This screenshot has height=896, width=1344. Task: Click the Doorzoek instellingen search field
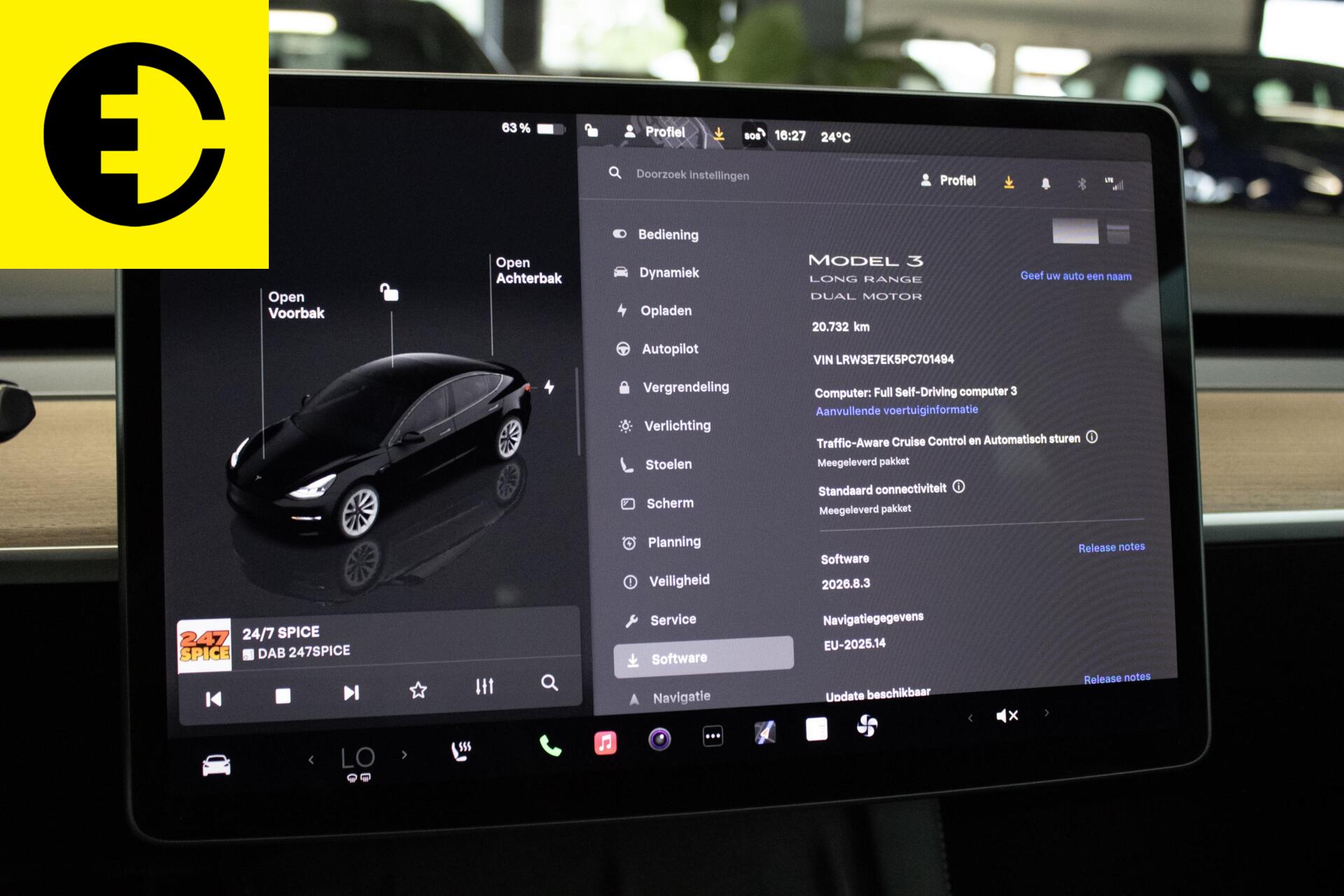coord(693,175)
